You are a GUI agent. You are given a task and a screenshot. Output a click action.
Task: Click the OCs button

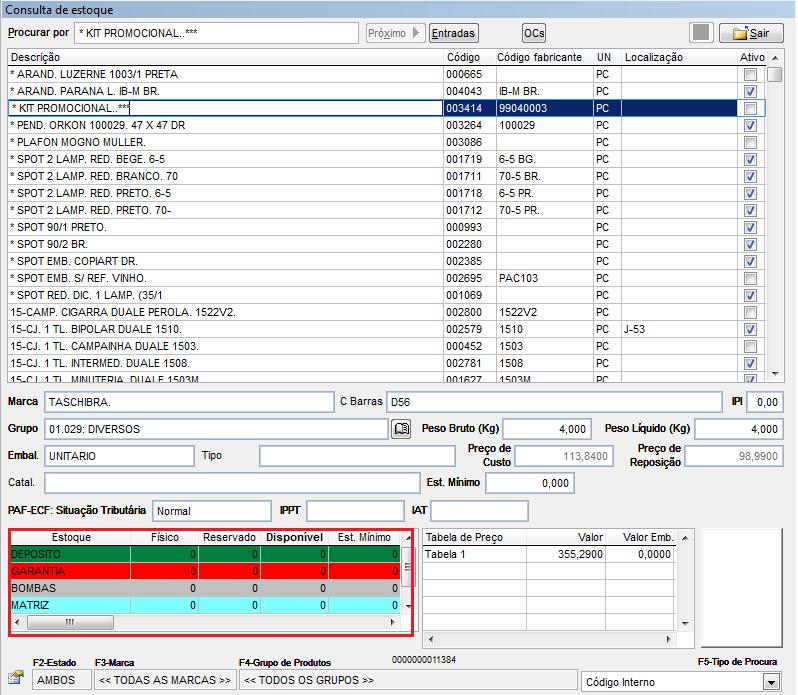534,33
